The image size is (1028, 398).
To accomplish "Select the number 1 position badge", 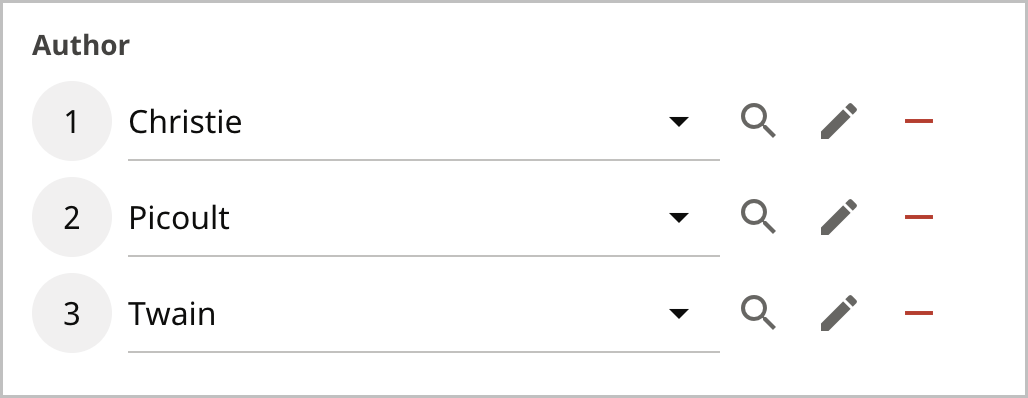I will point(72,121).
